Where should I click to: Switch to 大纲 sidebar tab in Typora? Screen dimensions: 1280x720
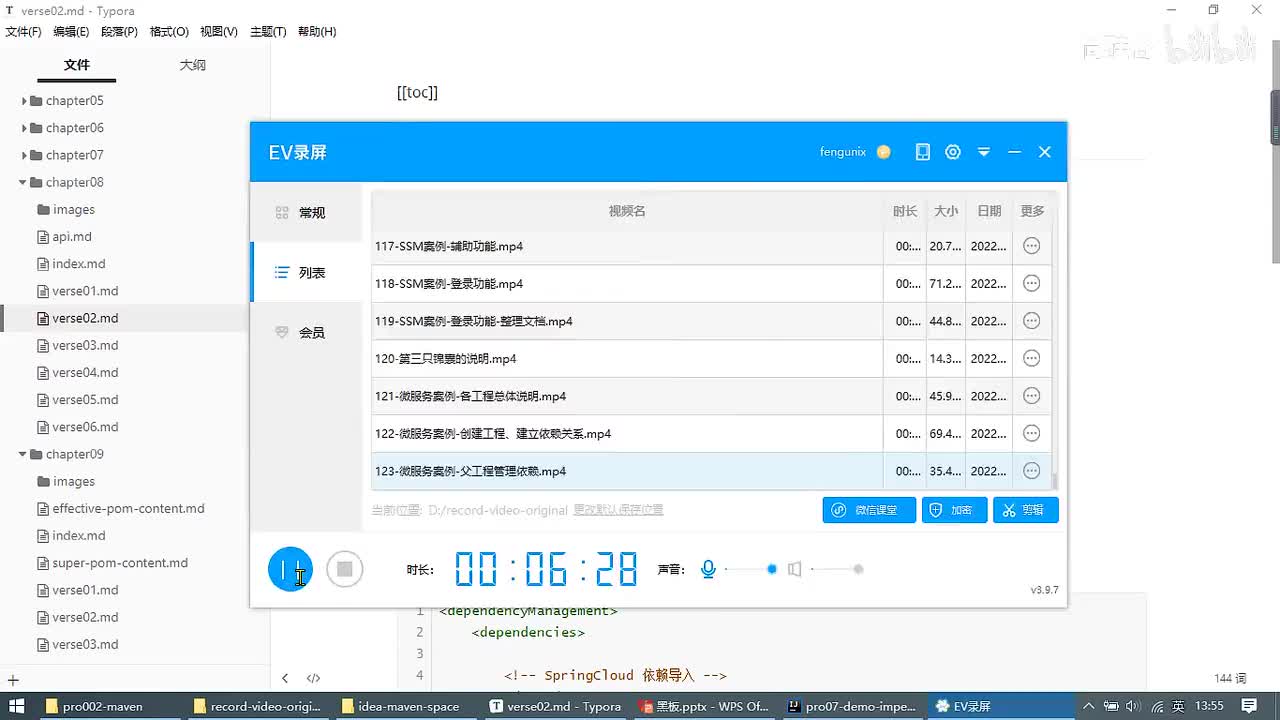pos(193,65)
